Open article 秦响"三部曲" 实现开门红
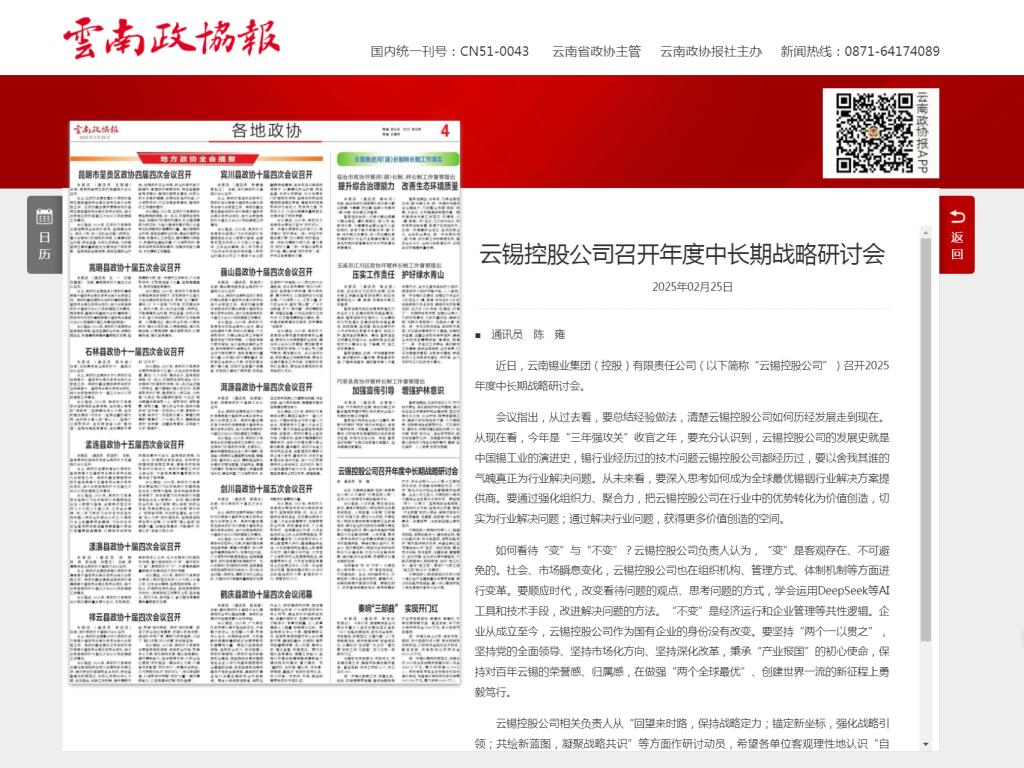1024x768 pixels. click(x=397, y=607)
